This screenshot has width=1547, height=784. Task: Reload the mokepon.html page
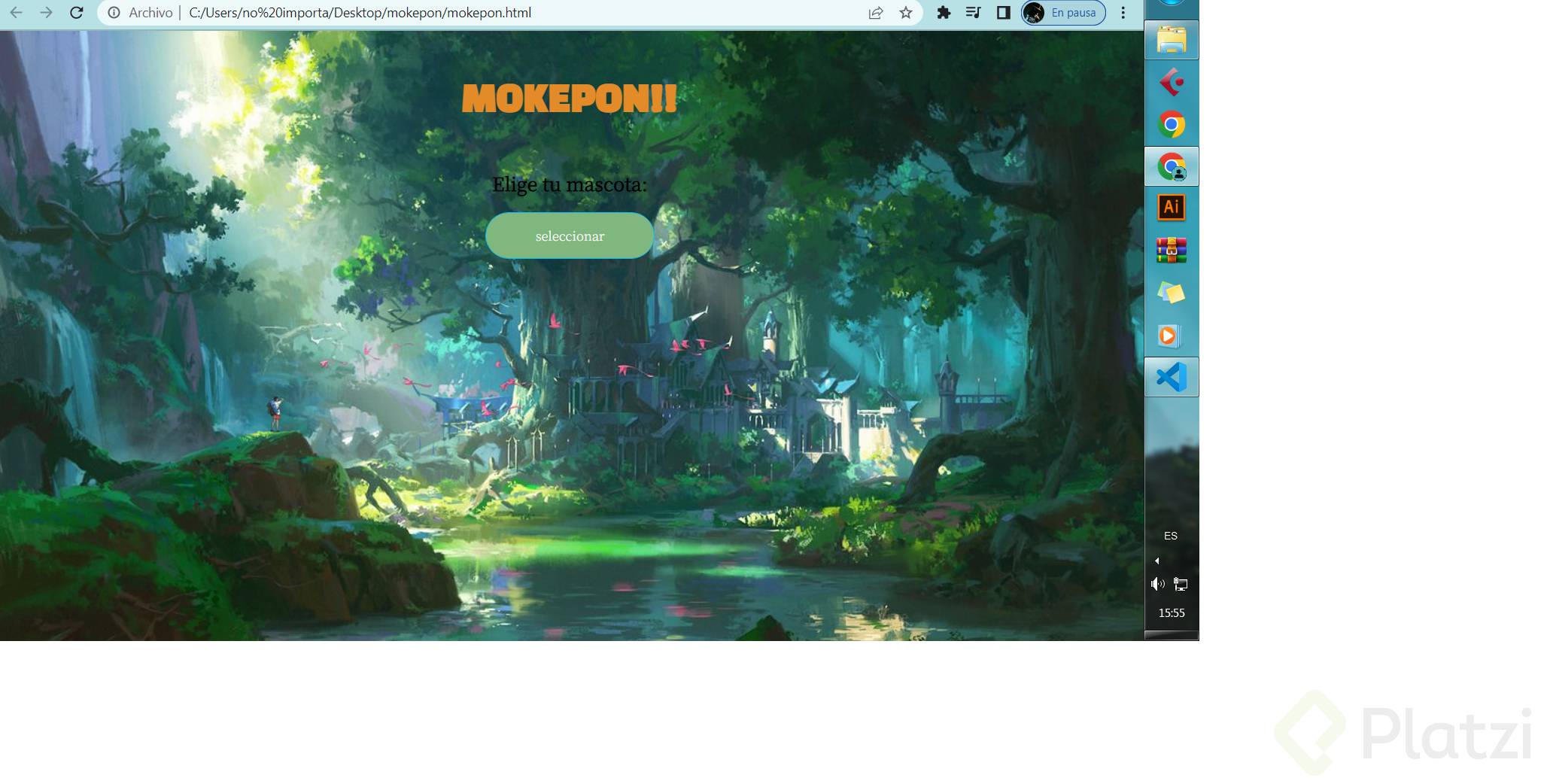tap(76, 13)
